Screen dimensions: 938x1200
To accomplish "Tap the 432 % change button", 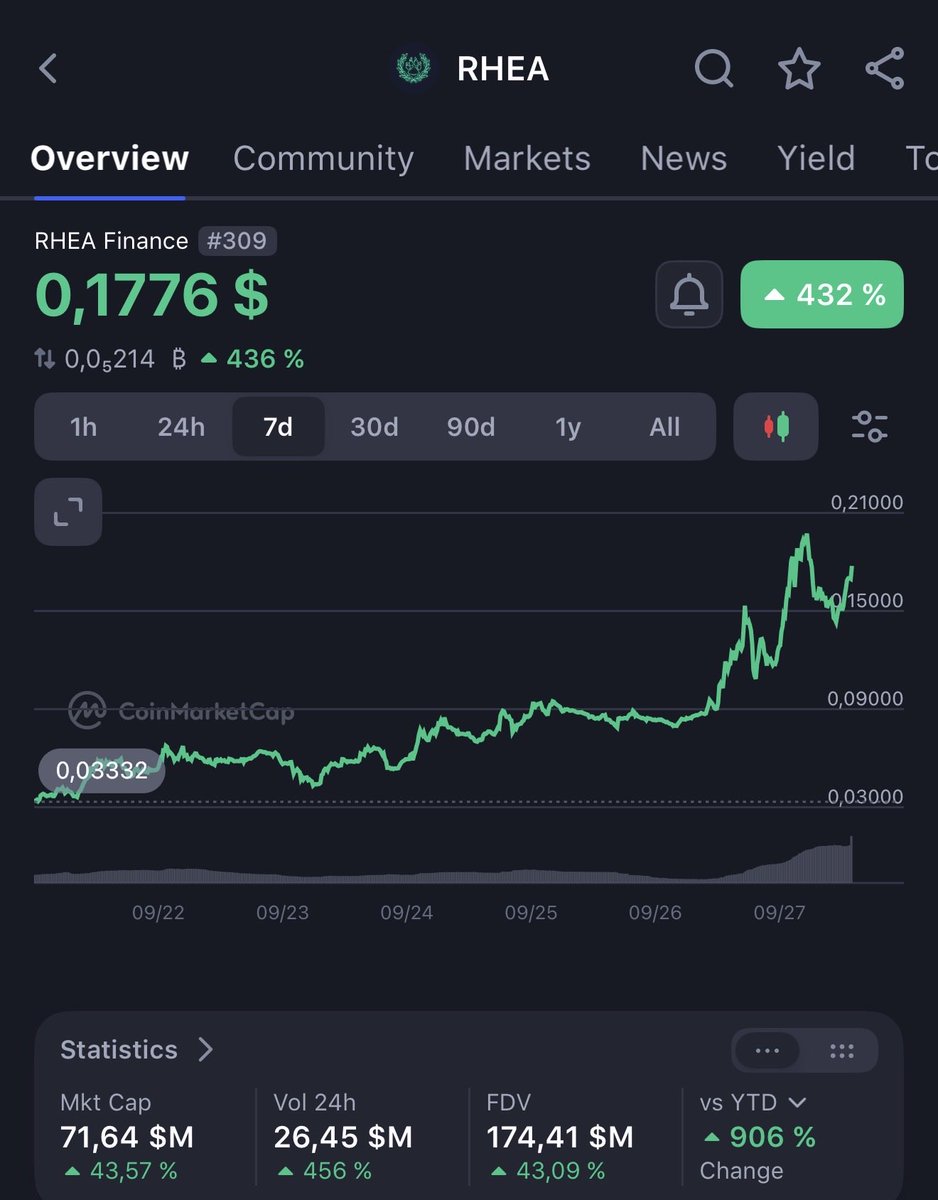I will coord(822,294).
